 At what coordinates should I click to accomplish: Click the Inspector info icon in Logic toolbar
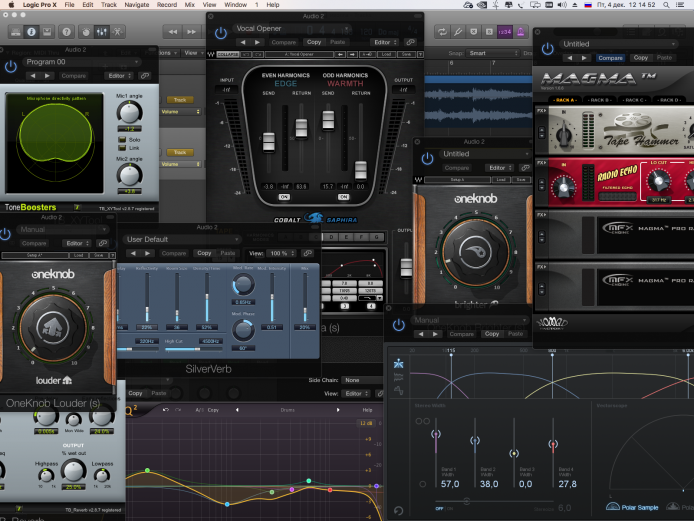30,32
